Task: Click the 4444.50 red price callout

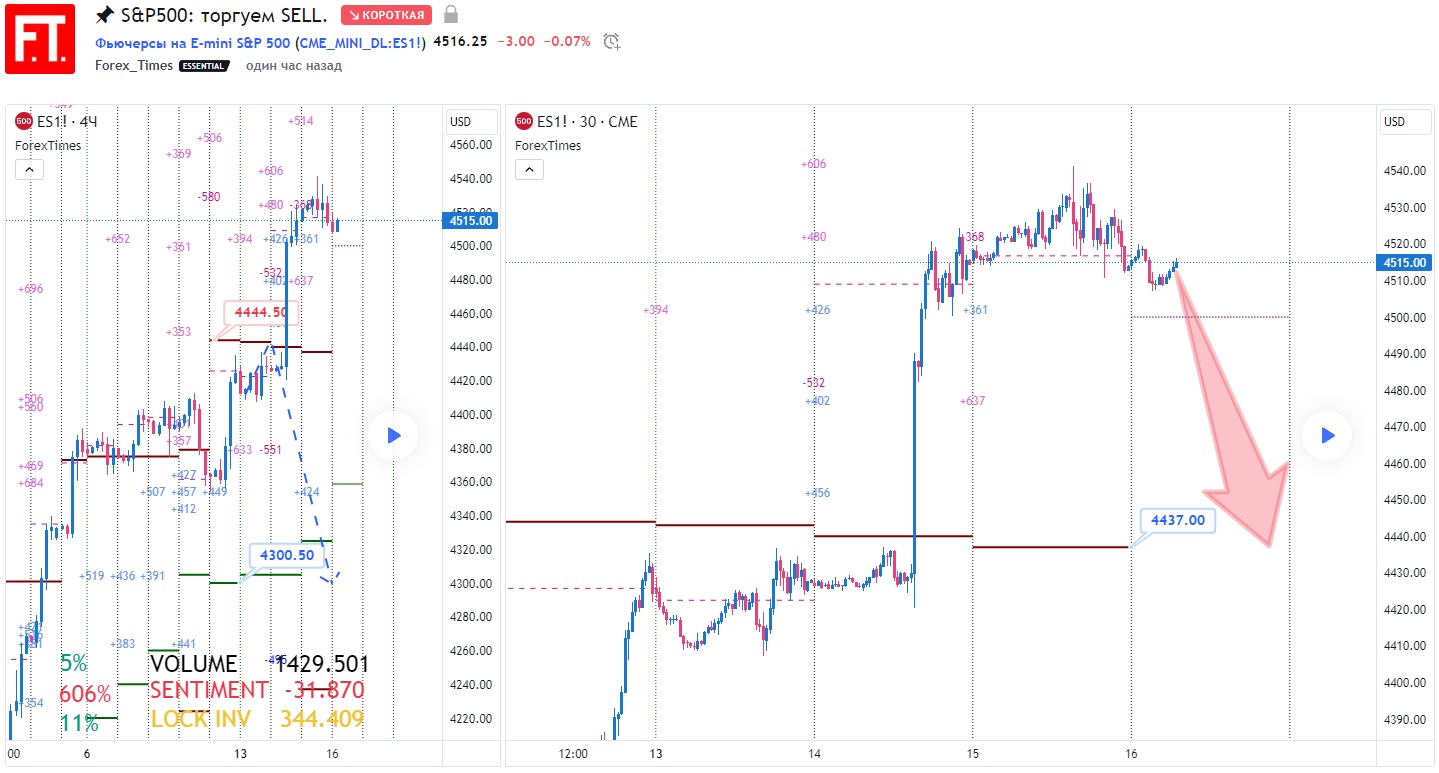Action: pos(260,312)
